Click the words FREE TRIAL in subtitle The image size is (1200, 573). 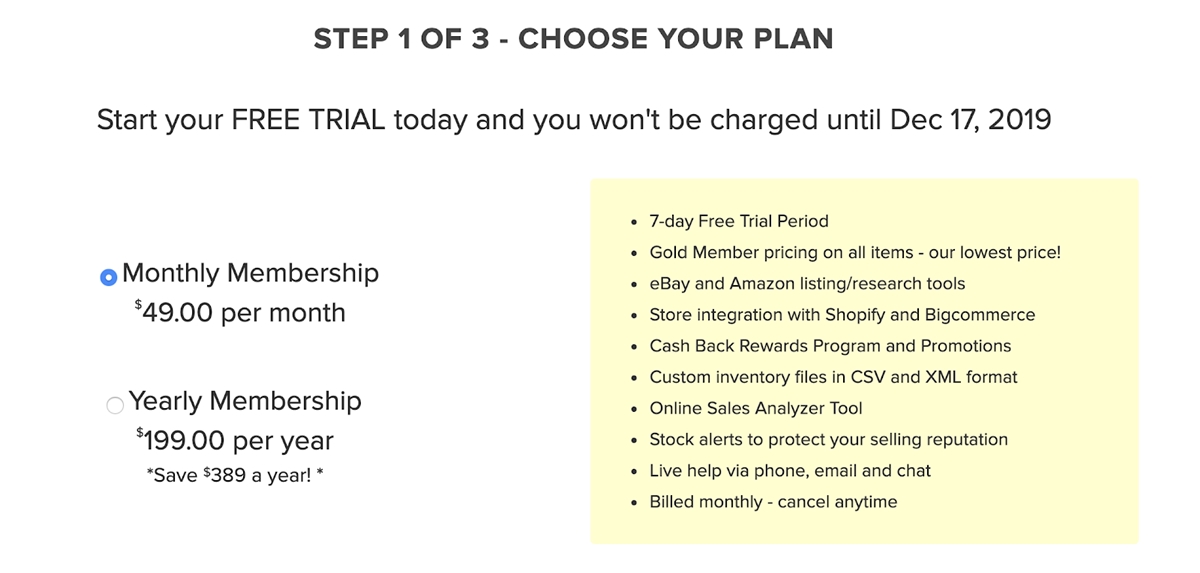(x=308, y=120)
